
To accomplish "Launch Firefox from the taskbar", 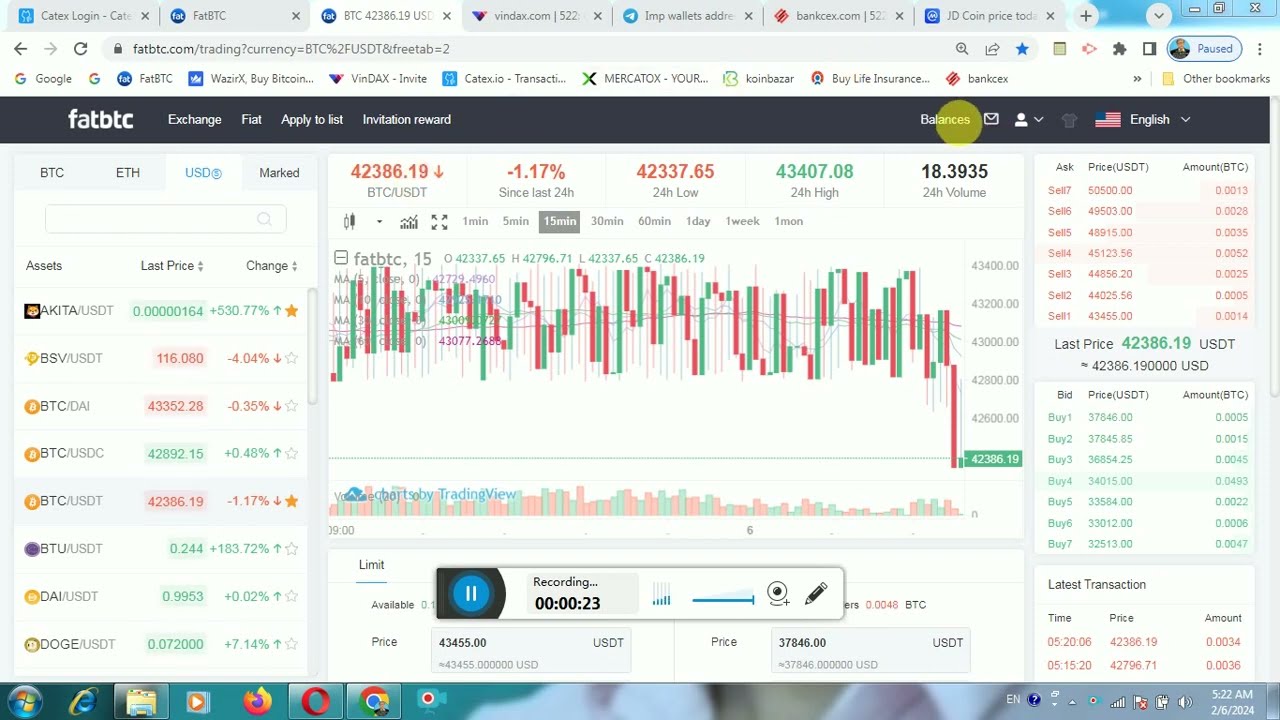I will coord(258,702).
